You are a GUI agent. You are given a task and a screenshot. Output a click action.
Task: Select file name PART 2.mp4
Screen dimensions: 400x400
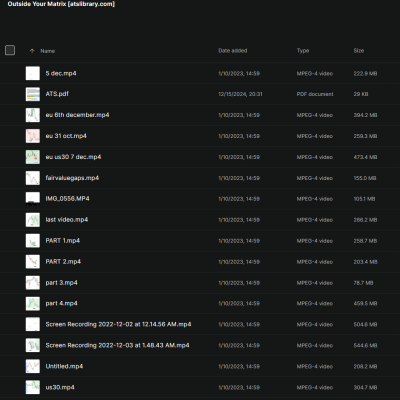tap(63, 262)
